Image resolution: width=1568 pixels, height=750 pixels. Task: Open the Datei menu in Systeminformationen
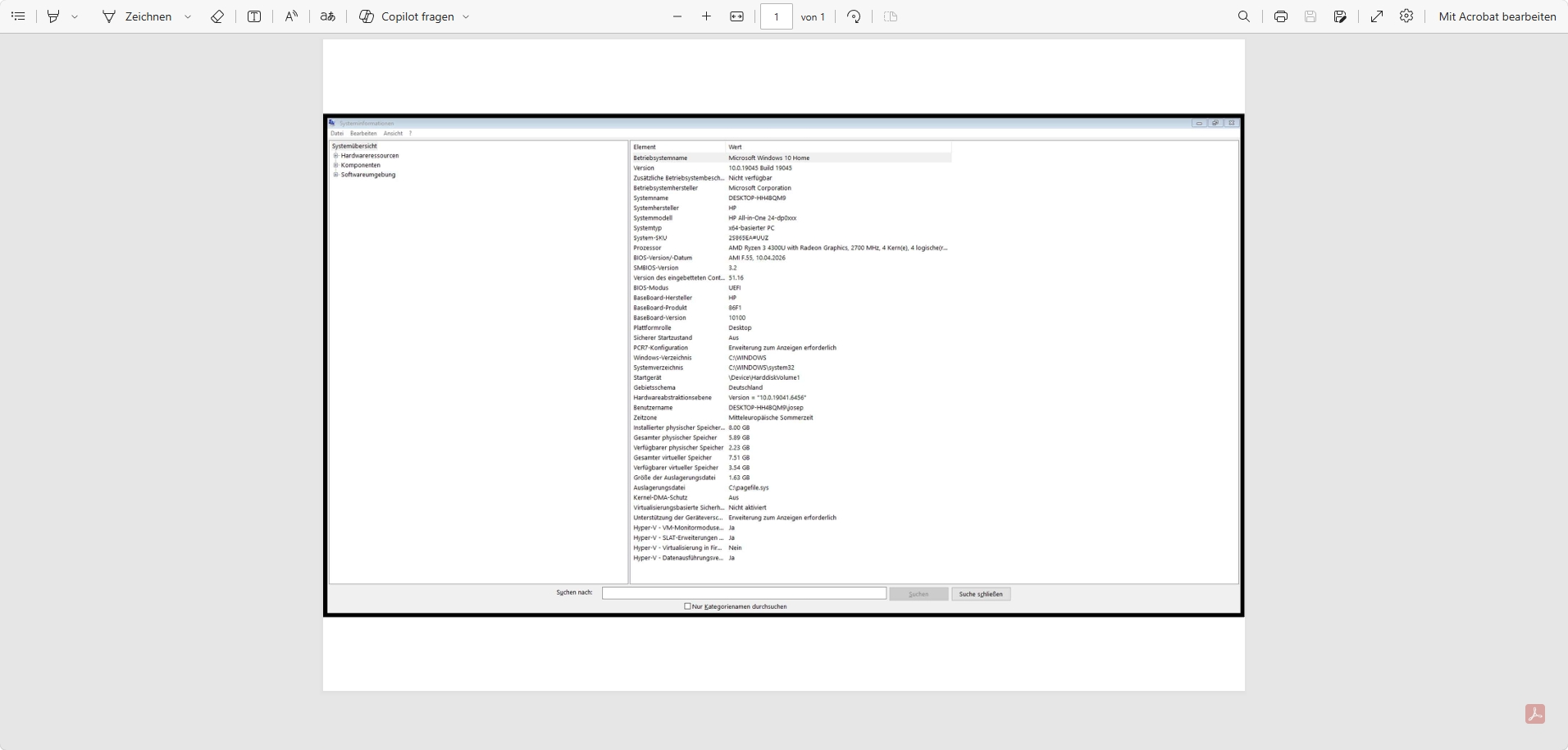[337, 133]
